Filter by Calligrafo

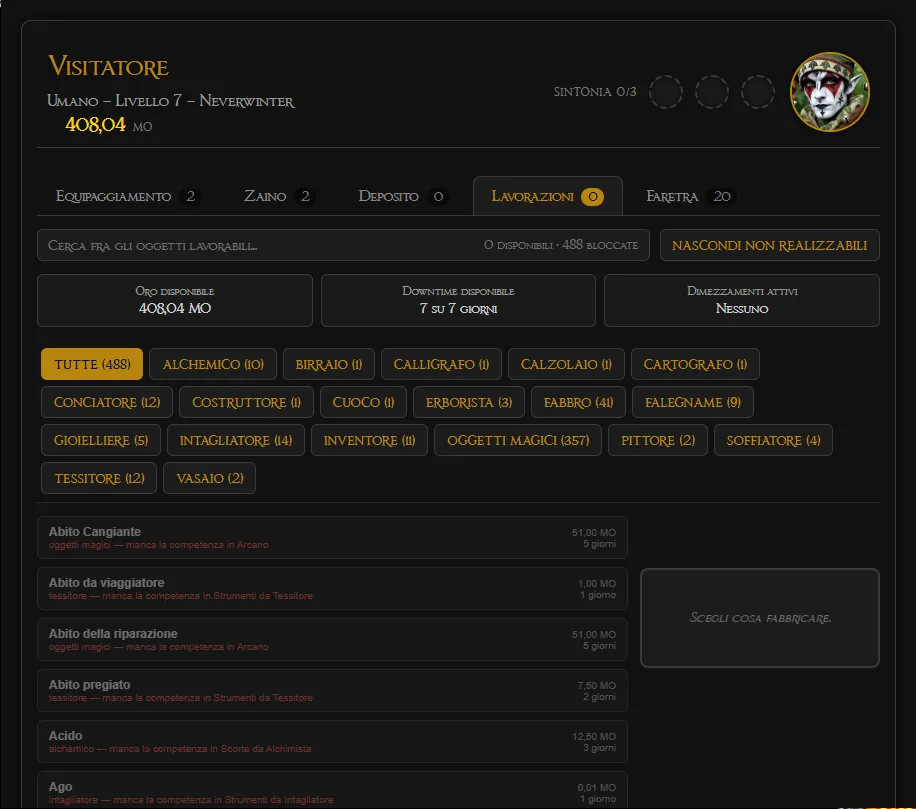(x=442, y=364)
